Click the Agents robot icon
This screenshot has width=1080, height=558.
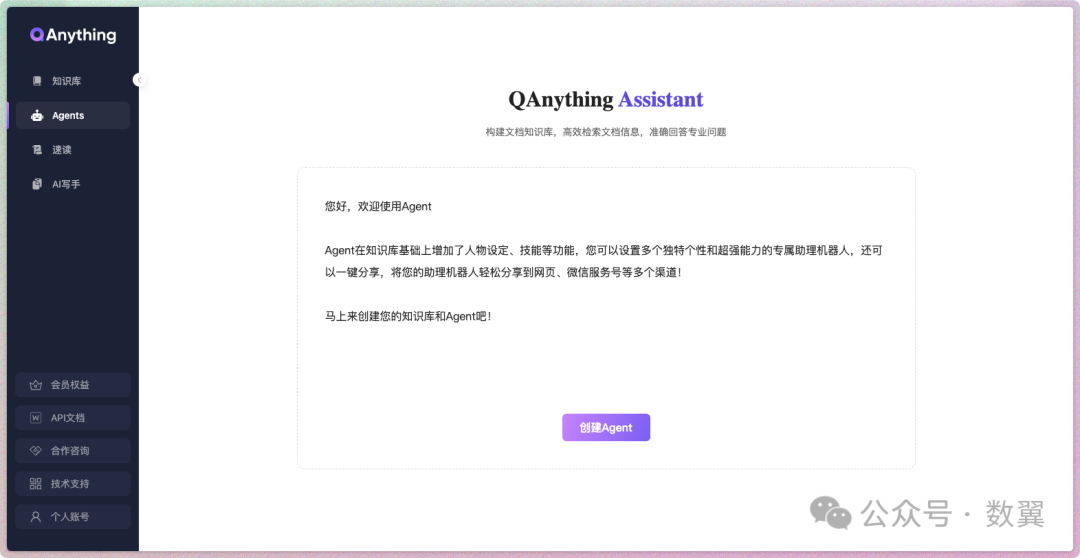pyautogui.click(x=37, y=116)
